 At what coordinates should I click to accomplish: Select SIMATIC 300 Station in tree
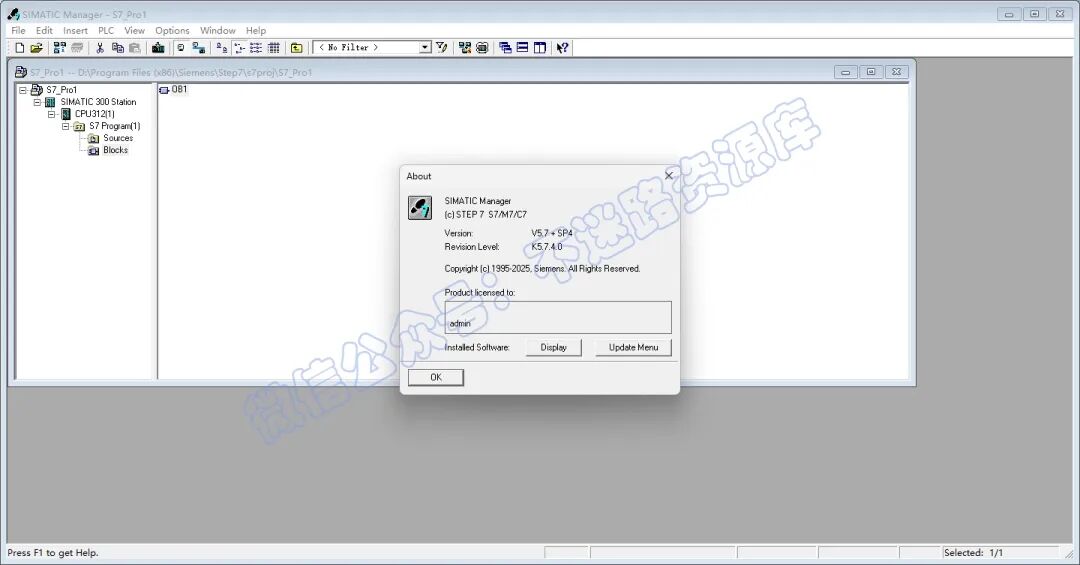click(x=98, y=102)
